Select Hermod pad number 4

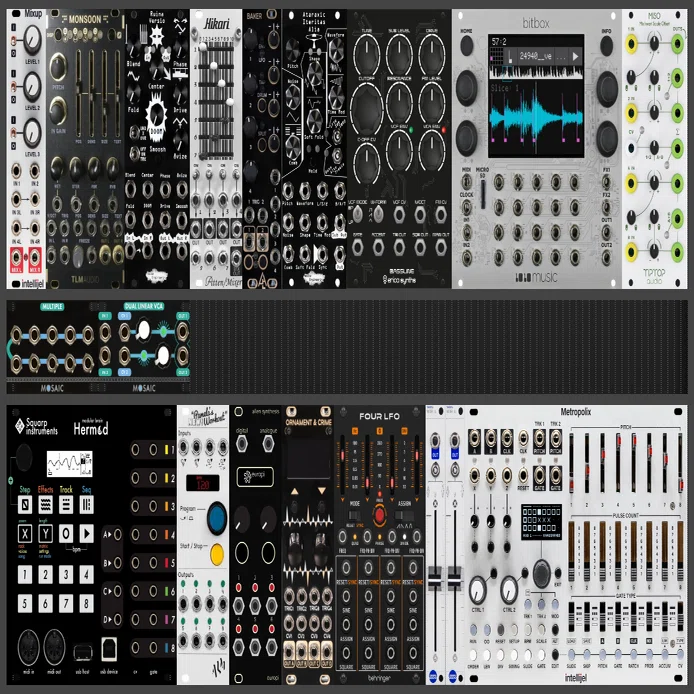coord(86,574)
